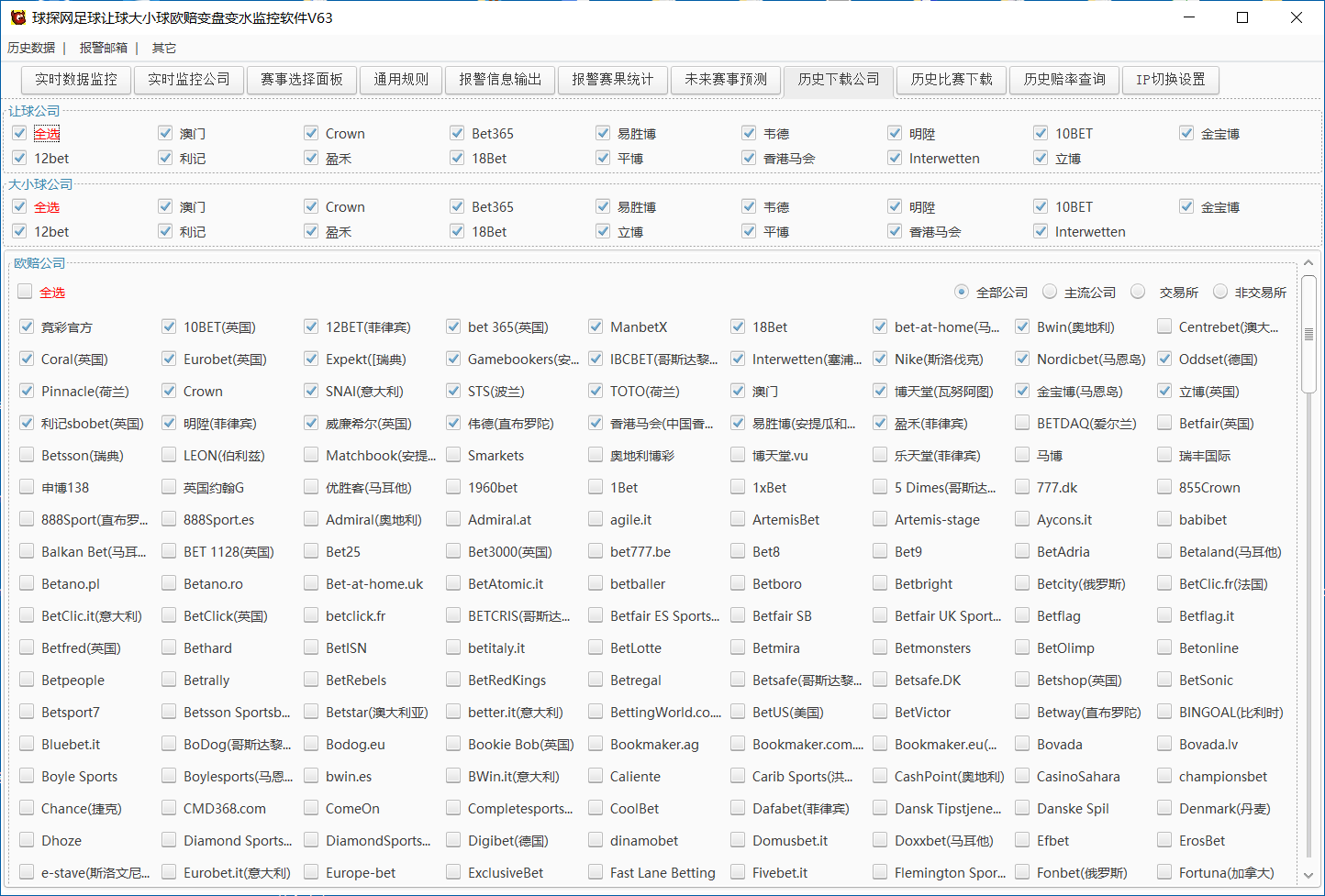Toggle Crown checkbox in 让球公司 group
1325x896 pixels.
click(x=311, y=133)
